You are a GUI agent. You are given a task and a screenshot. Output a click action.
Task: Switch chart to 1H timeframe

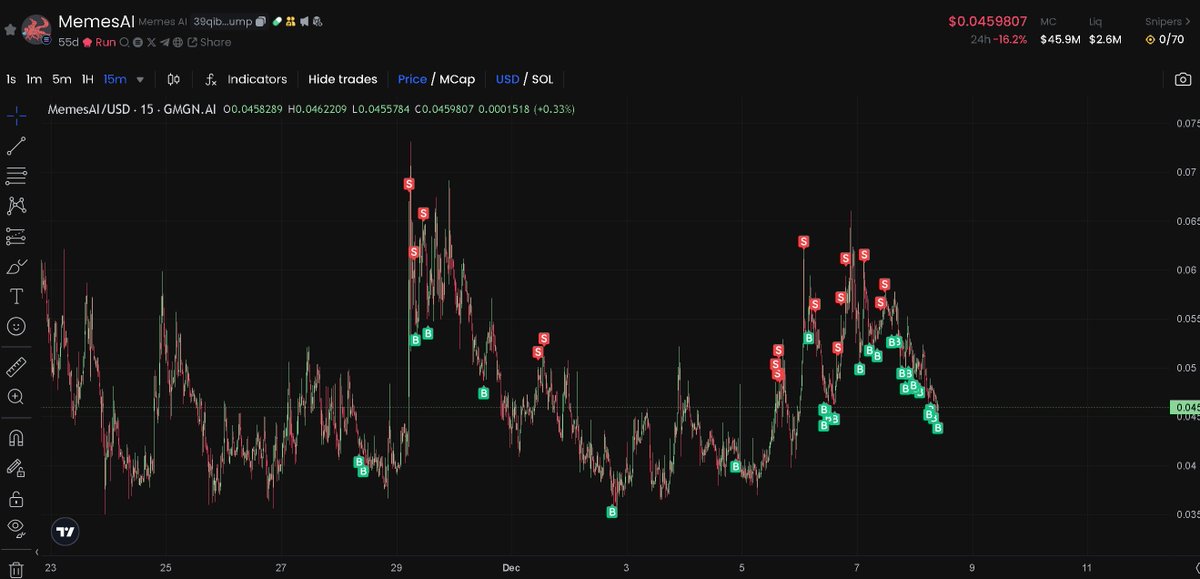88,79
